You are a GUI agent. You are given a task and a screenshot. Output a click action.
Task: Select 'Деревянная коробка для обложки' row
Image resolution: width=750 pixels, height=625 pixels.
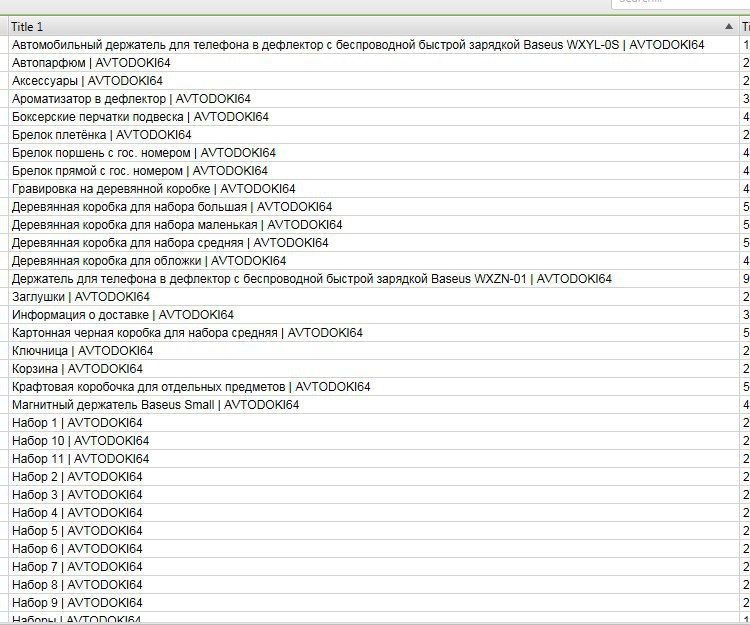(x=374, y=261)
